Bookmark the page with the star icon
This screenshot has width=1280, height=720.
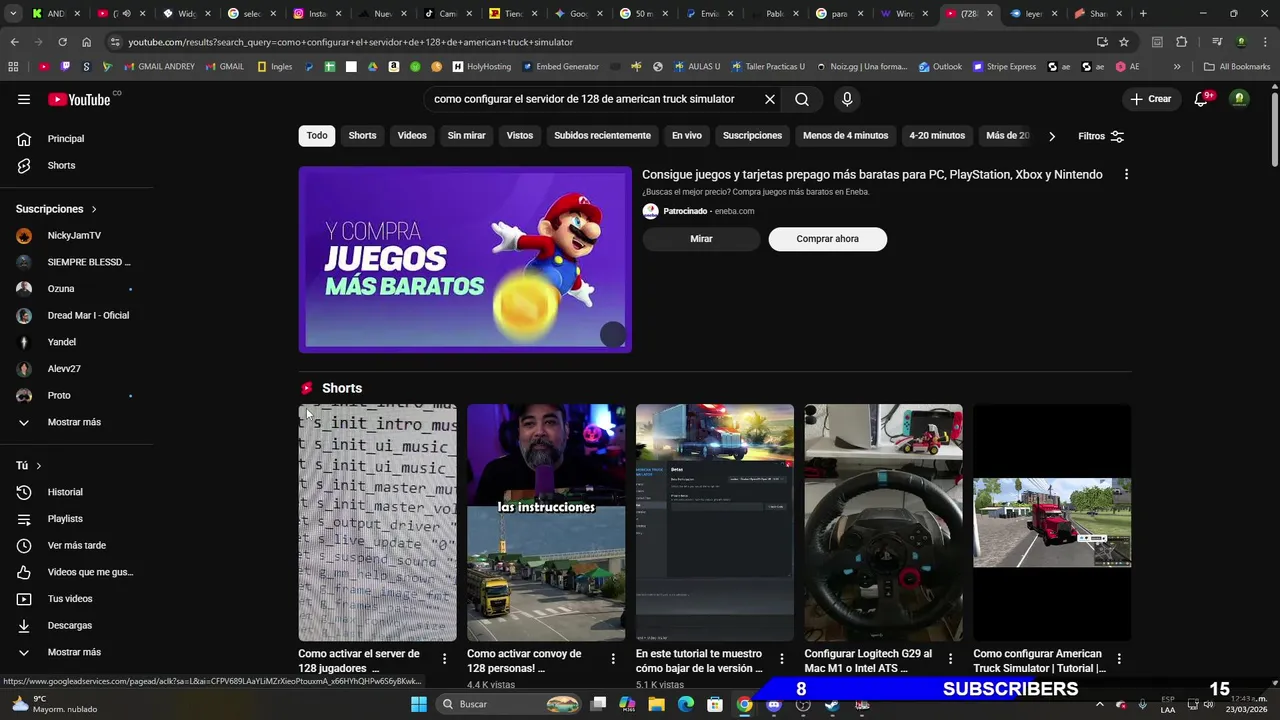[1124, 42]
